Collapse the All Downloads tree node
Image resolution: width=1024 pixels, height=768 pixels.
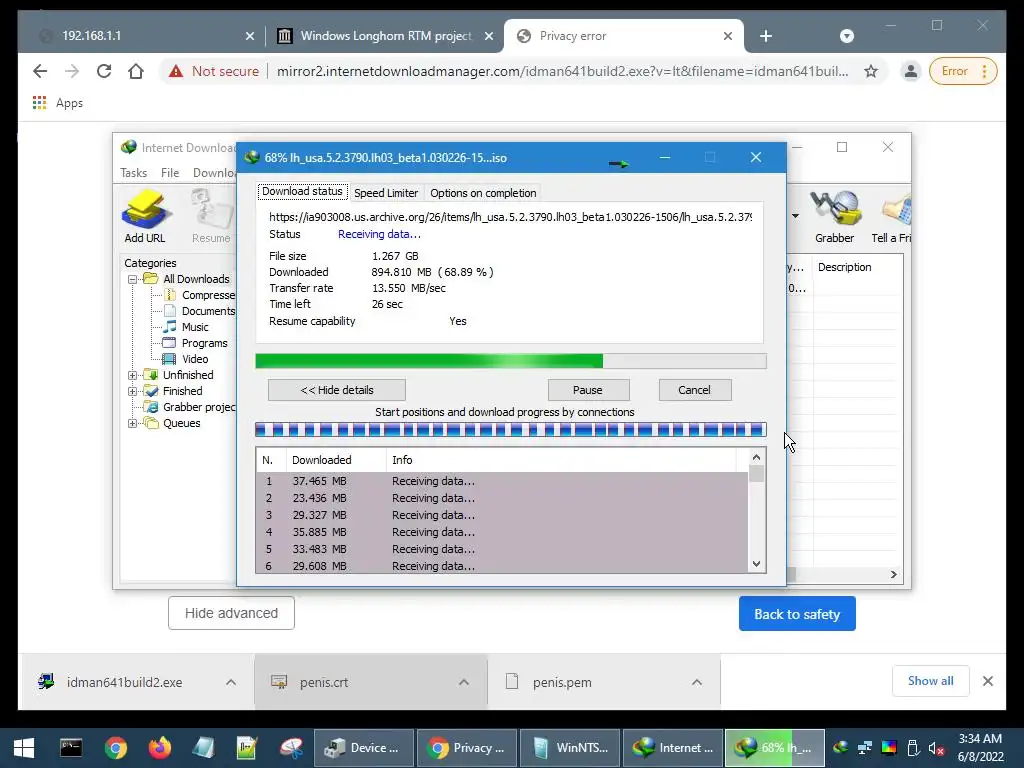pyautogui.click(x=133, y=280)
